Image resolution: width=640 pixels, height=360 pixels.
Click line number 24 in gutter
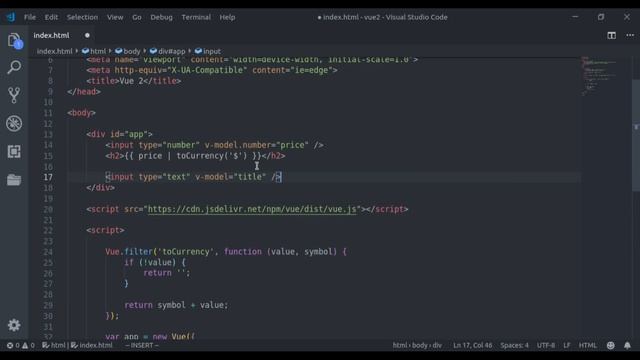tap(48, 252)
